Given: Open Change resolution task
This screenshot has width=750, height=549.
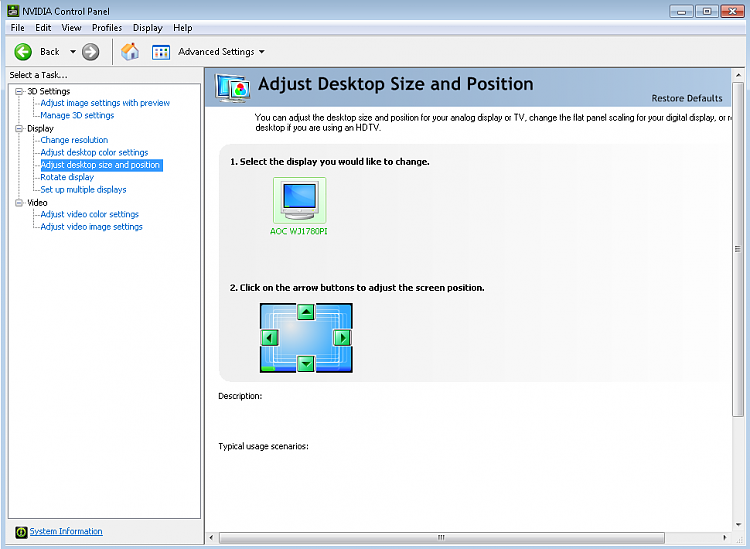Looking at the screenshot, I should (74, 140).
